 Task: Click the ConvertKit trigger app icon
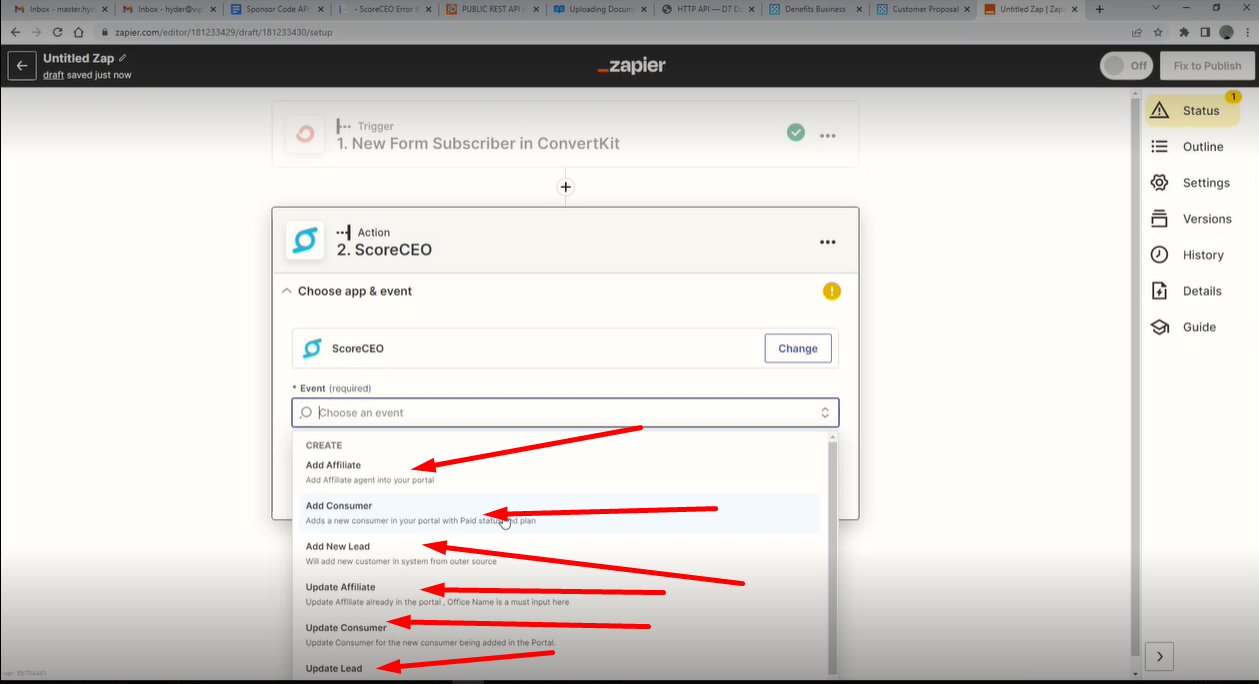[305, 134]
